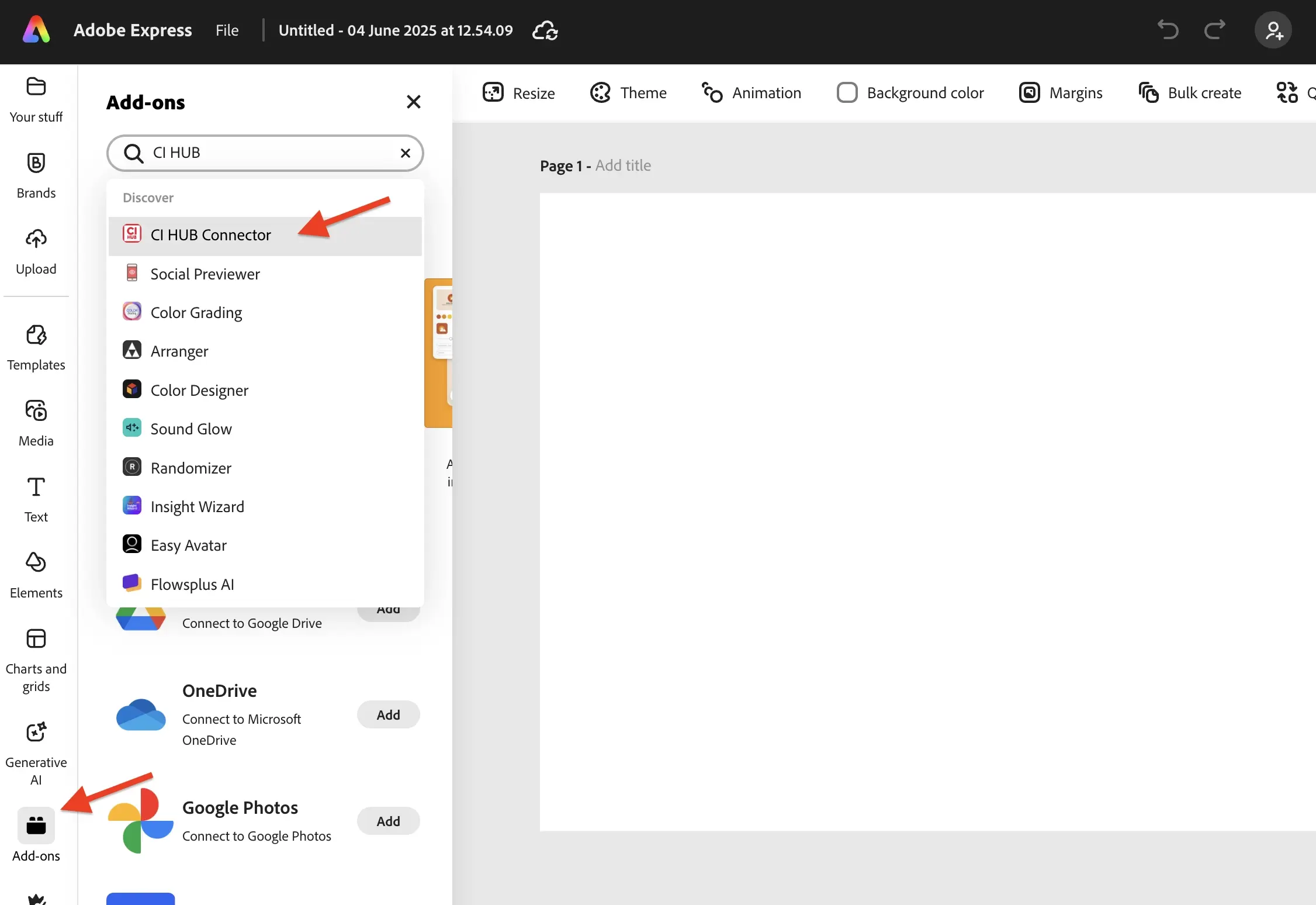This screenshot has height=905, width=1316.
Task: Clear the add-ons search text
Action: [406, 153]
